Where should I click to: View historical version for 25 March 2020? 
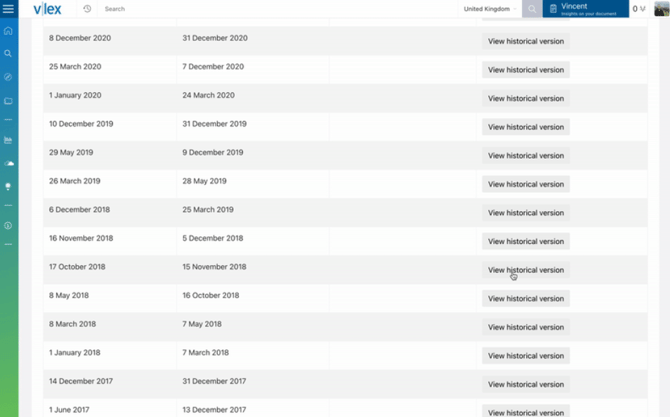526,70
